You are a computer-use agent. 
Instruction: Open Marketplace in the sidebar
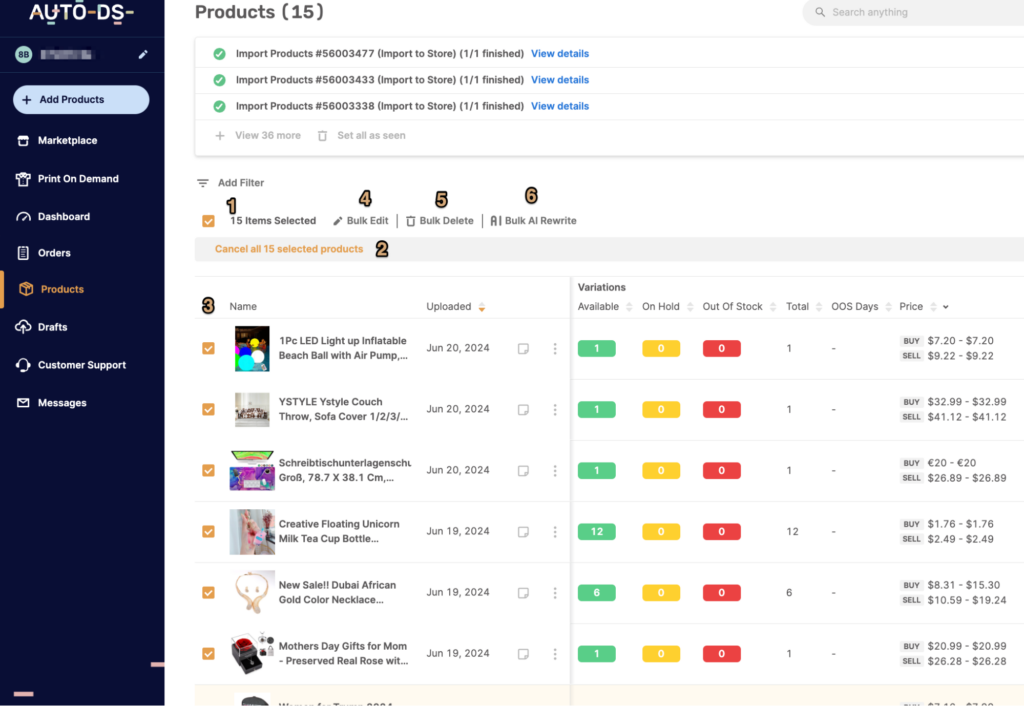67,140
